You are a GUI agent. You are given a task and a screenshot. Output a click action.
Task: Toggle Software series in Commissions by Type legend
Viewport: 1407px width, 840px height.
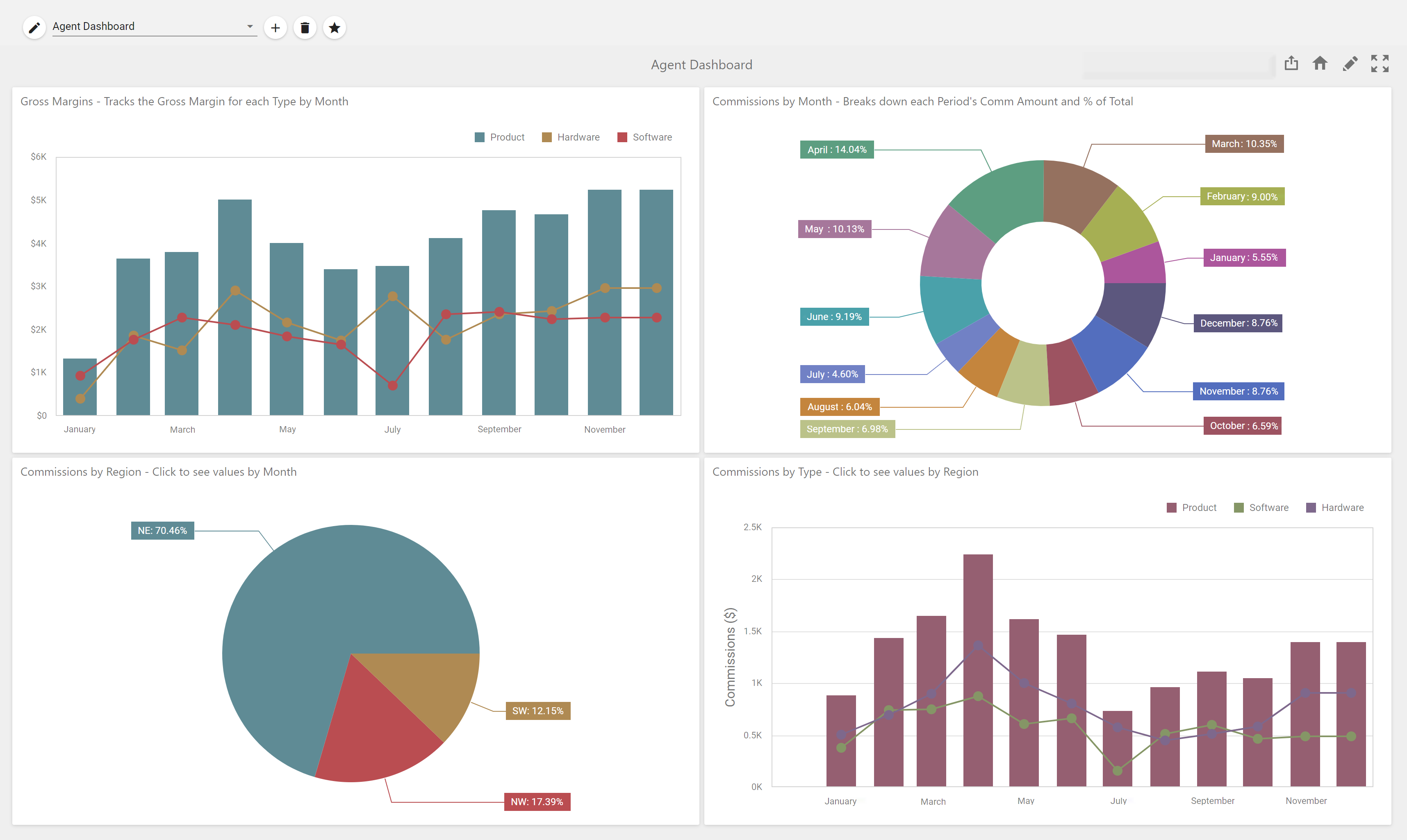(1261, 508)
